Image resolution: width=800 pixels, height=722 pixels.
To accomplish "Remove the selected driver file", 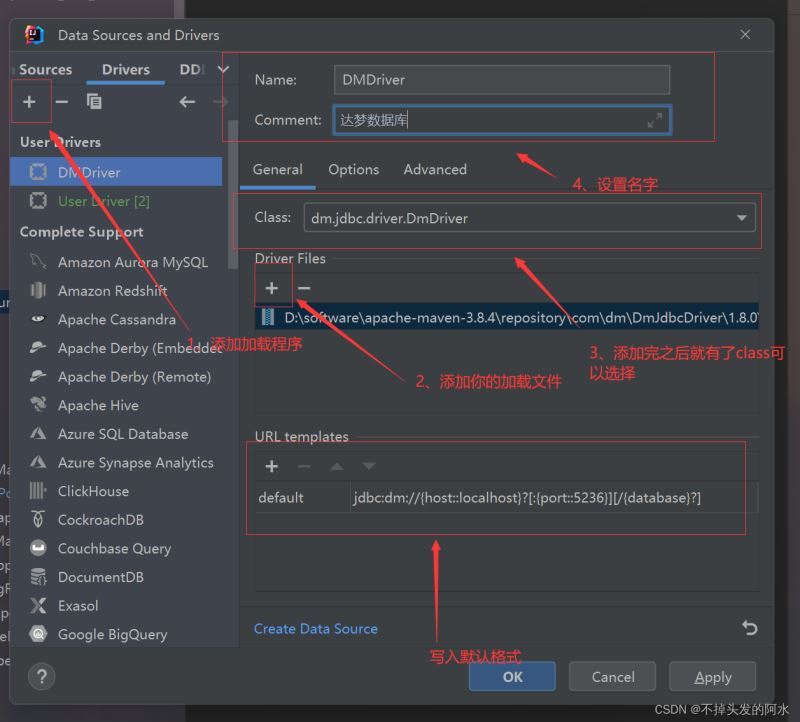I will (x=304, y=288).
